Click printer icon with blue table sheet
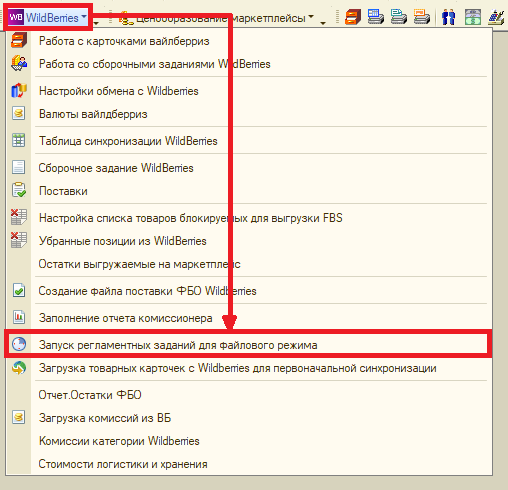Screen dimensions: 508x490 [x=376, y=17]
